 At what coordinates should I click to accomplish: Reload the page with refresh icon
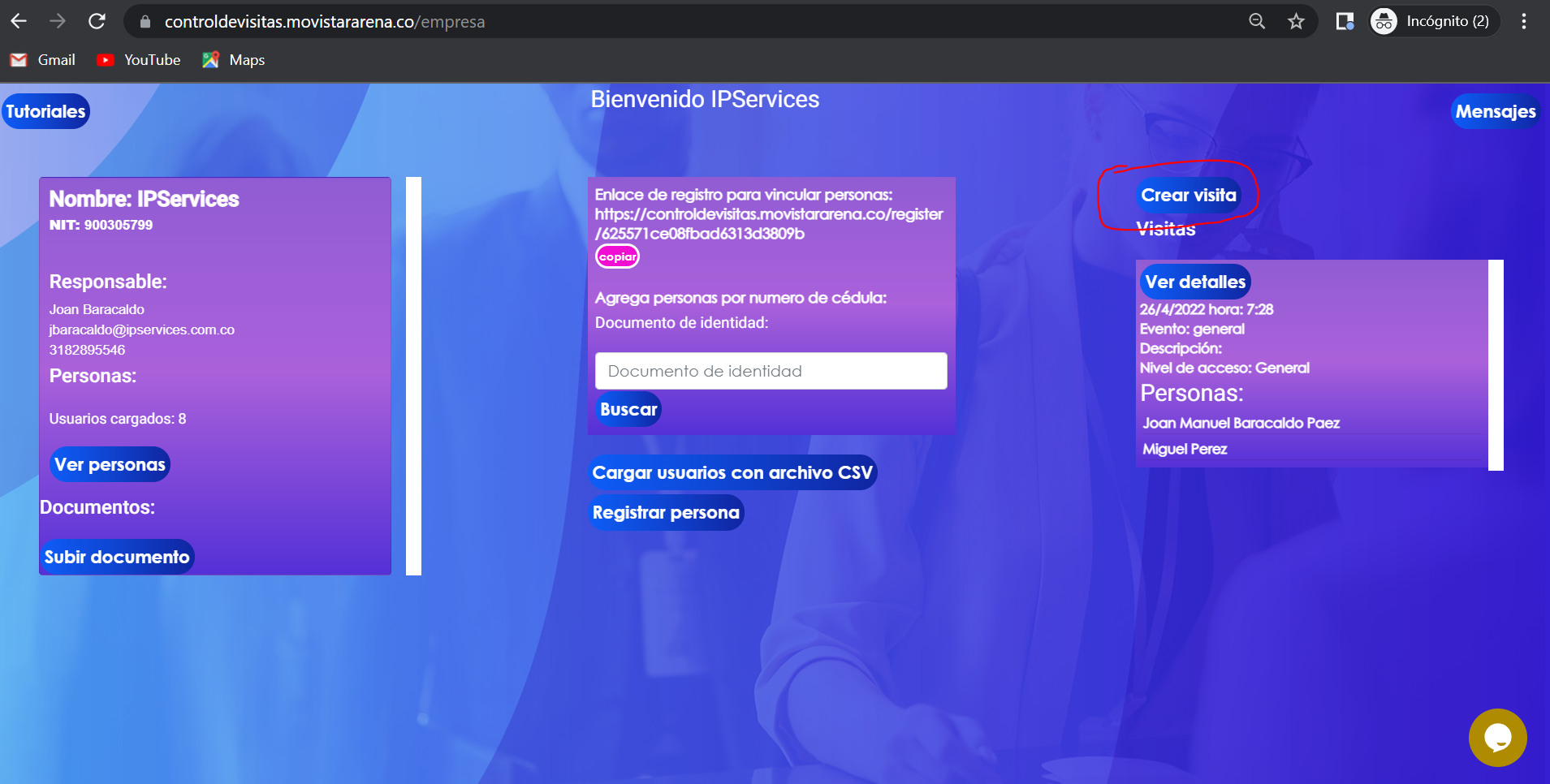click(97, 21)
